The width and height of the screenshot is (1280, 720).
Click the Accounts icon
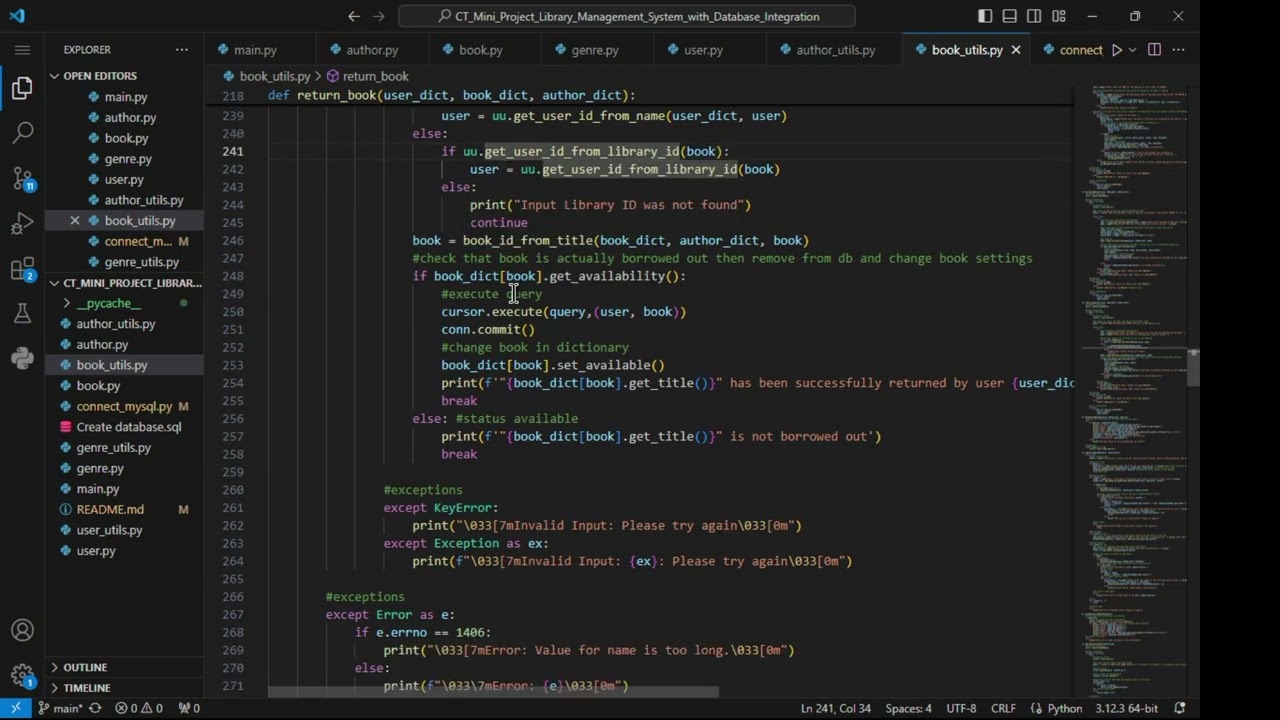pyautogui.click(x=22, y=630)
